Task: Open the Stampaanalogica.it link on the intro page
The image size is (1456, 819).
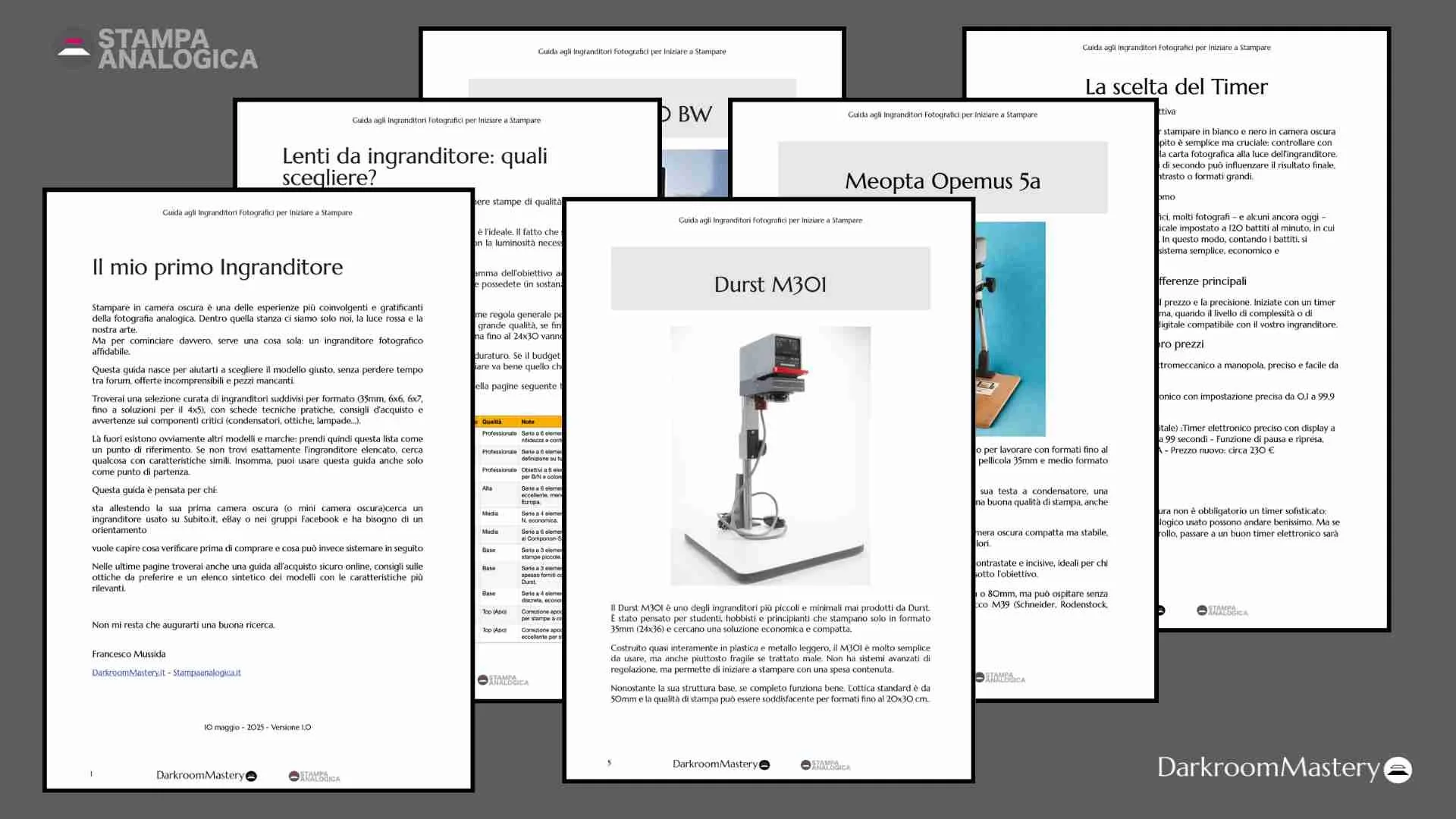Action: 207,673
